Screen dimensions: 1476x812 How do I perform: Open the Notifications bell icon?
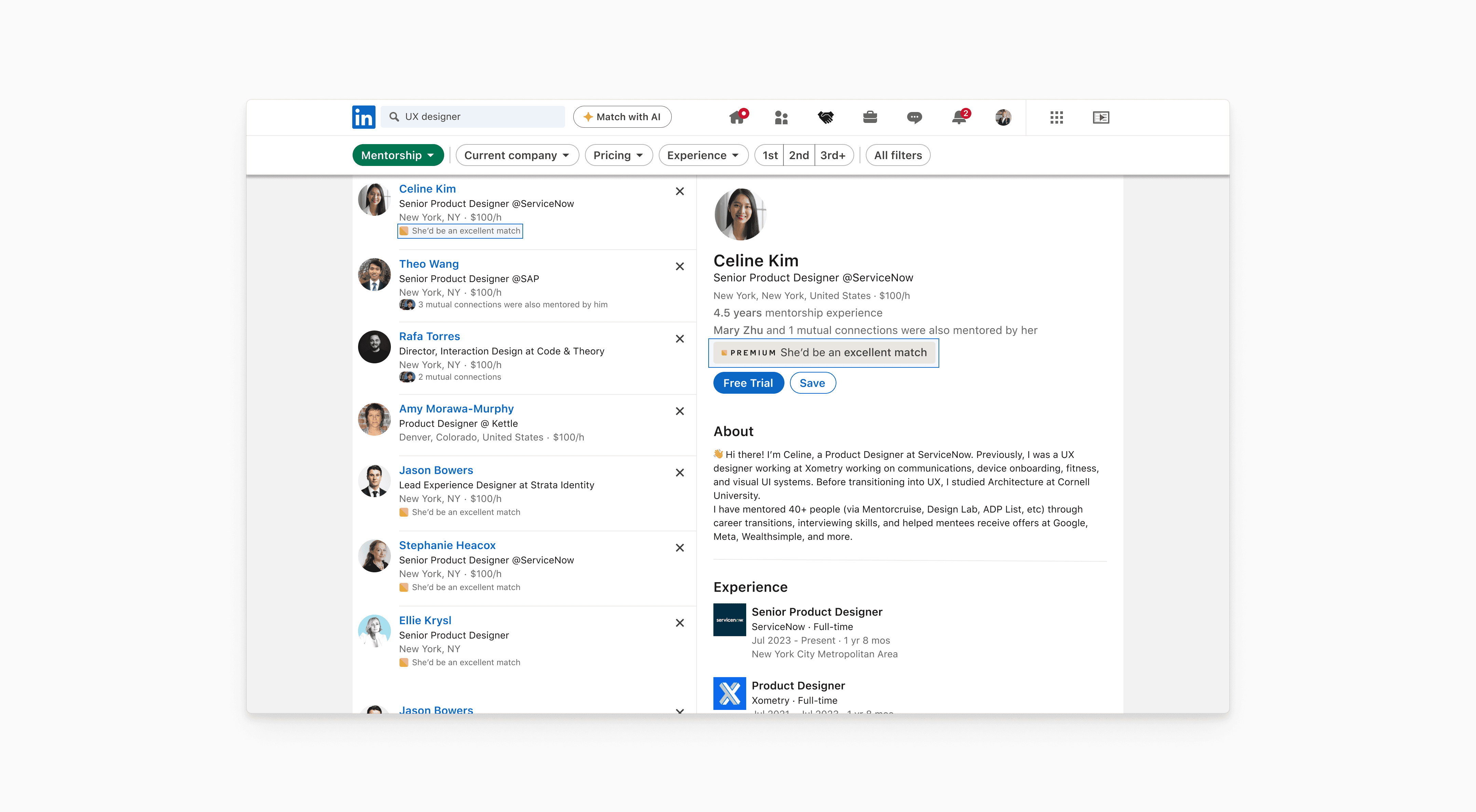[x=959, y=117]
